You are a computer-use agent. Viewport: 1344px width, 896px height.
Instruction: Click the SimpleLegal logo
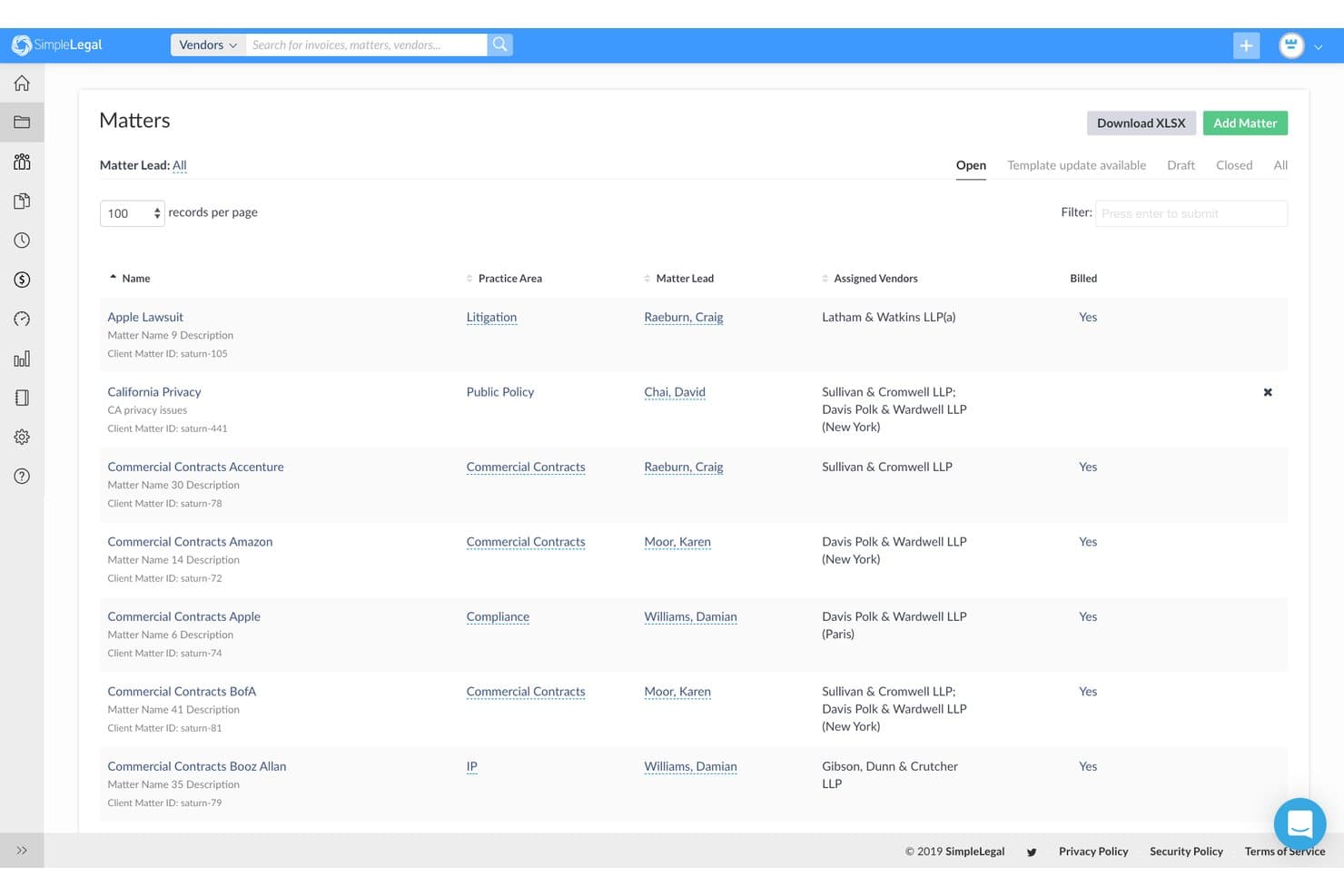point(56,44)
